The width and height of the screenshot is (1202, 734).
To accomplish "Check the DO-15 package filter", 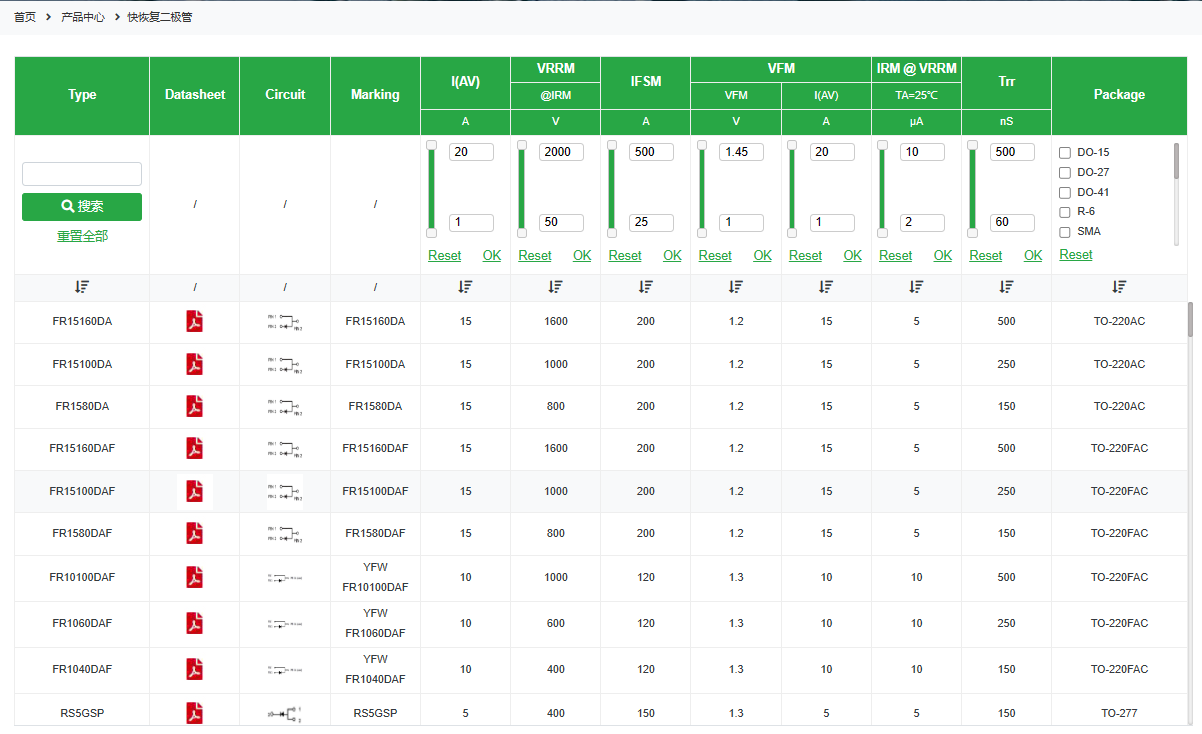I will click(1065, 153).
